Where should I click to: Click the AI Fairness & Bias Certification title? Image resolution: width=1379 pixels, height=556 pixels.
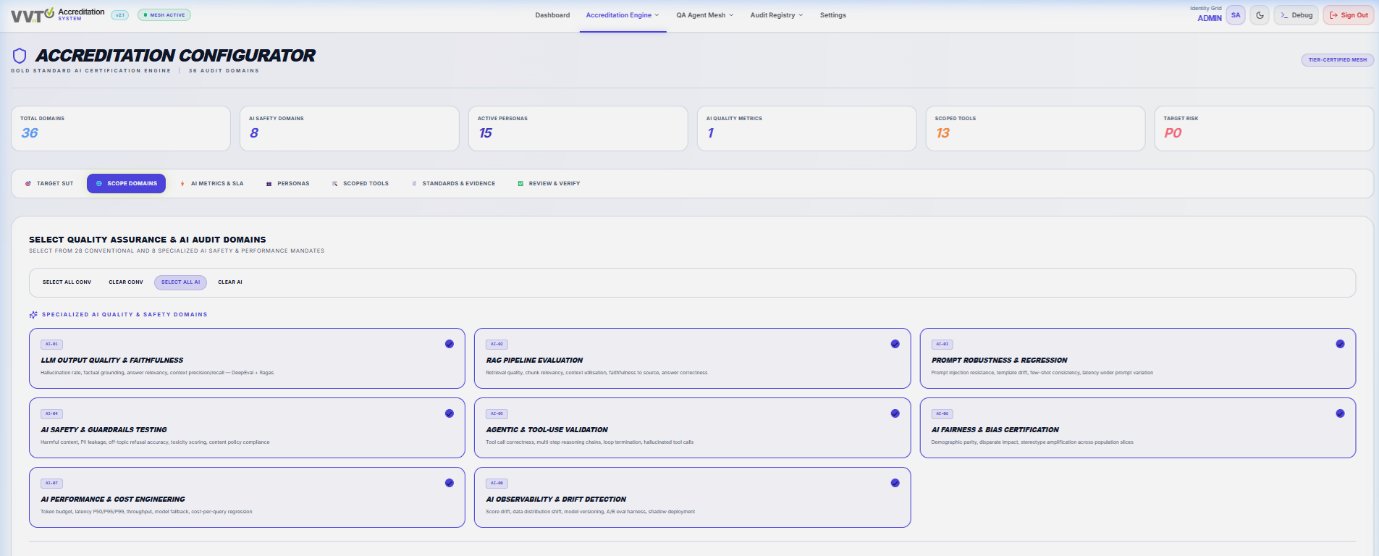[x=995, y=430]
